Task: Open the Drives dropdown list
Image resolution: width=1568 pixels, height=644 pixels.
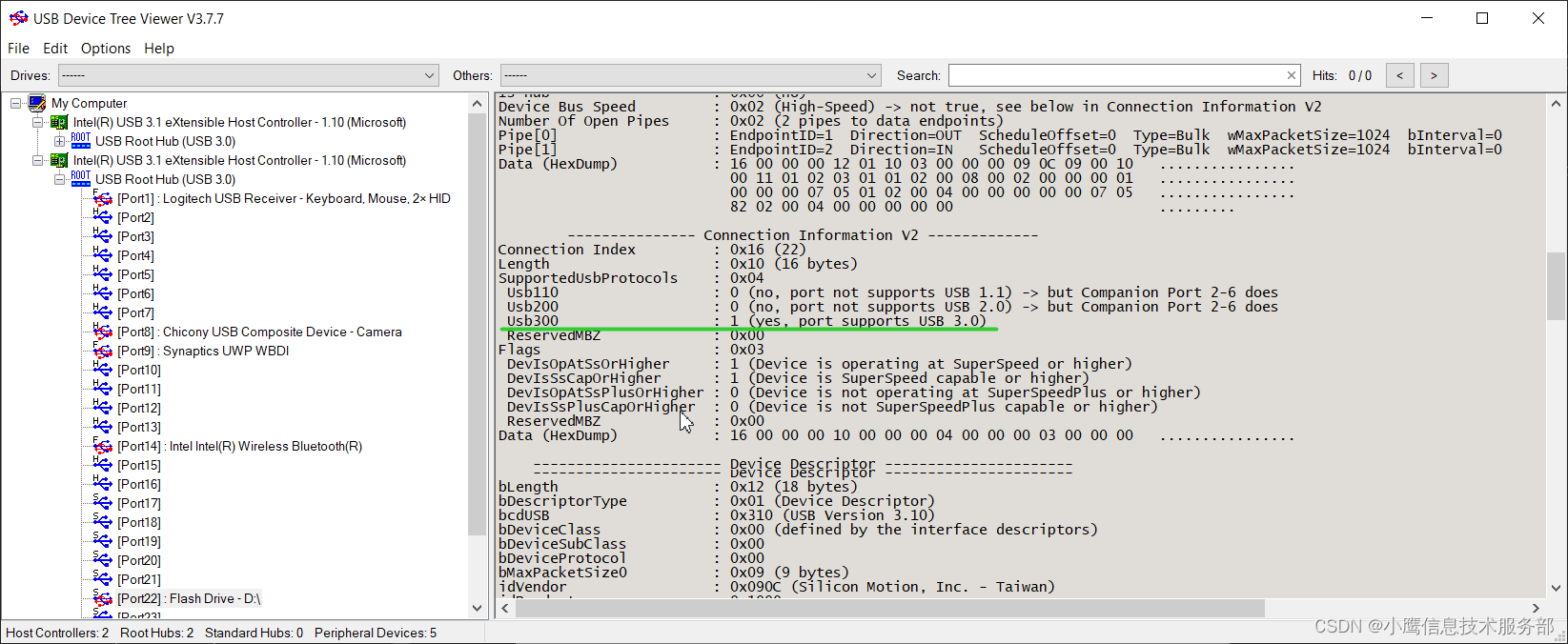Action: click(248, 75)
